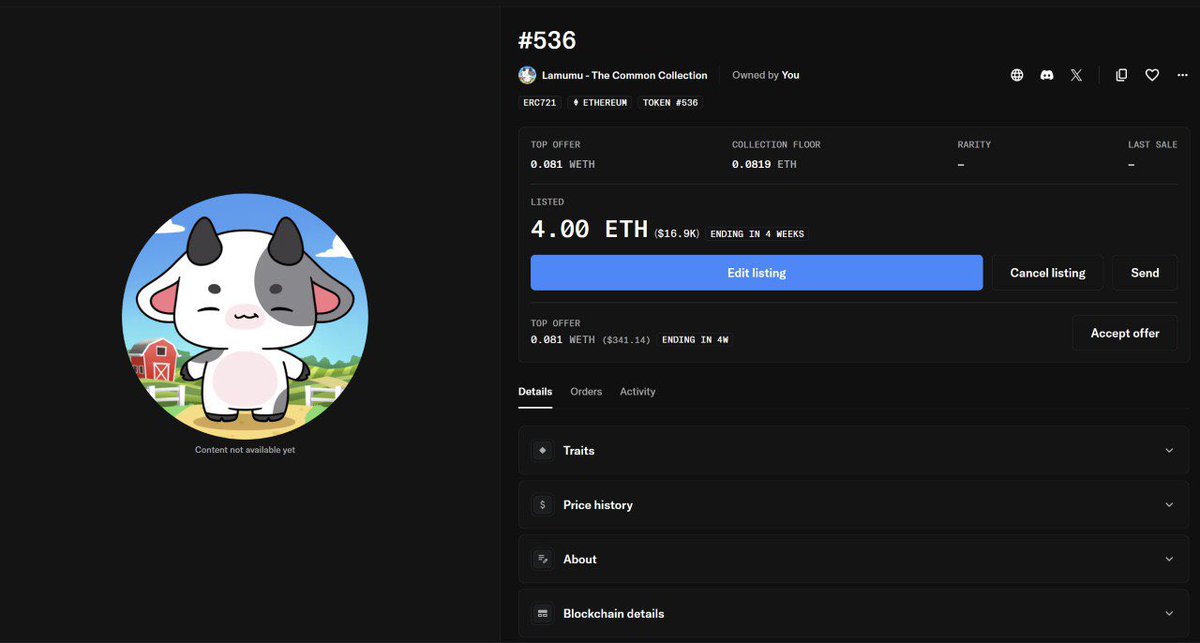Click the collection floor 0.0819 ETH value

(x=764, y=164)
